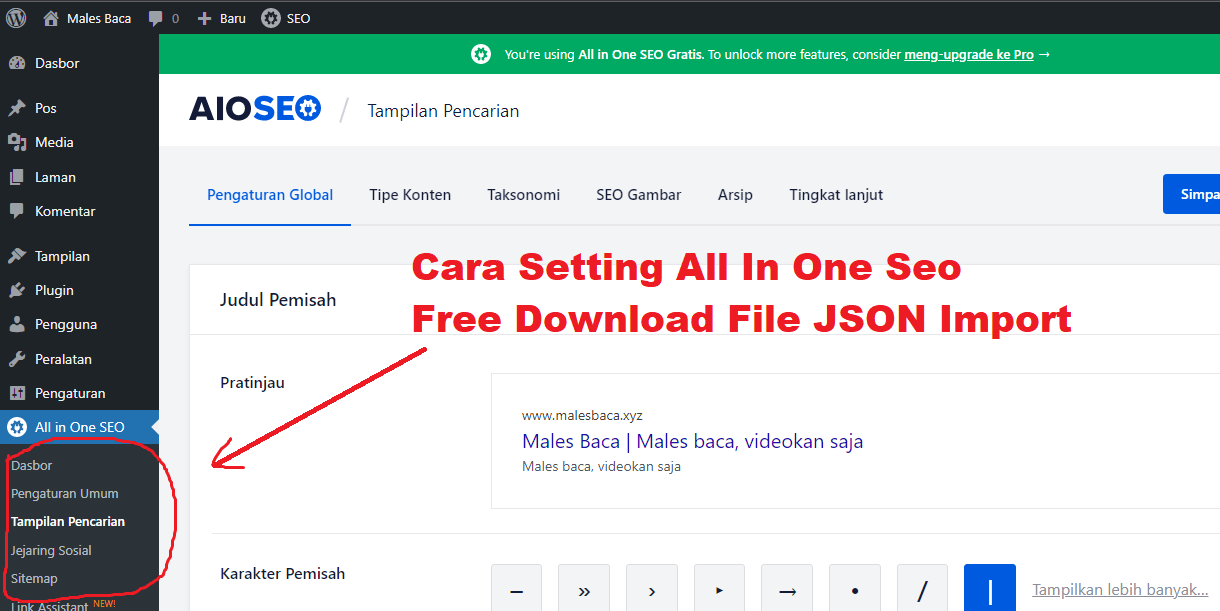Select the double angle » separator

coord(584,590)
